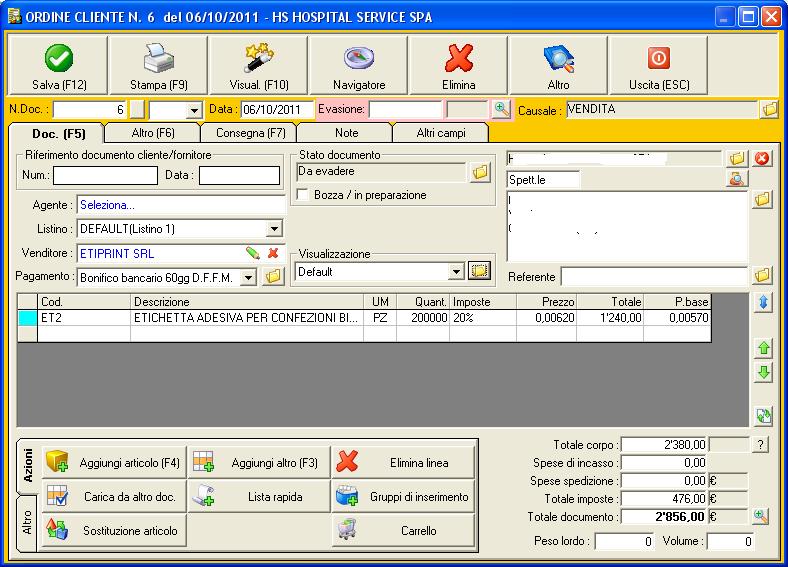Click the small button next to N.Doc. number
This screenshot has height=567, width=788.
click(x=137, y=110)
